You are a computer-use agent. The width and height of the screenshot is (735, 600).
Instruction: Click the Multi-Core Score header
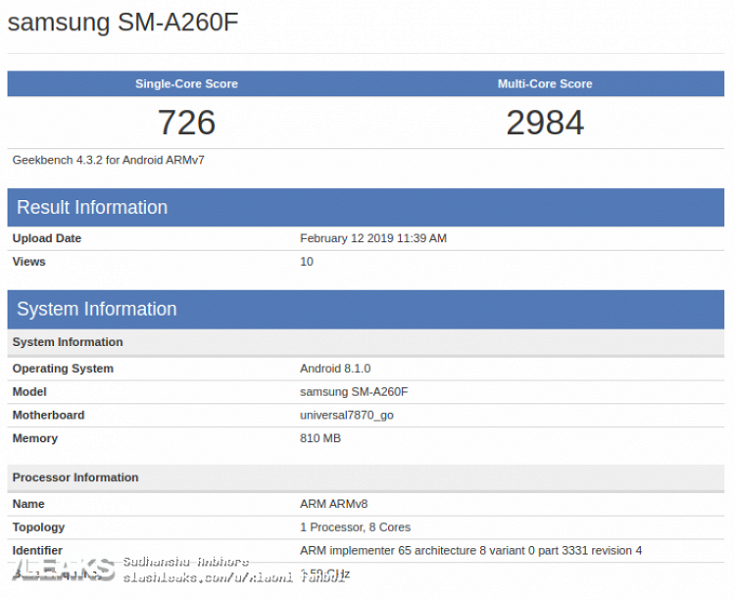coord(544,84)
